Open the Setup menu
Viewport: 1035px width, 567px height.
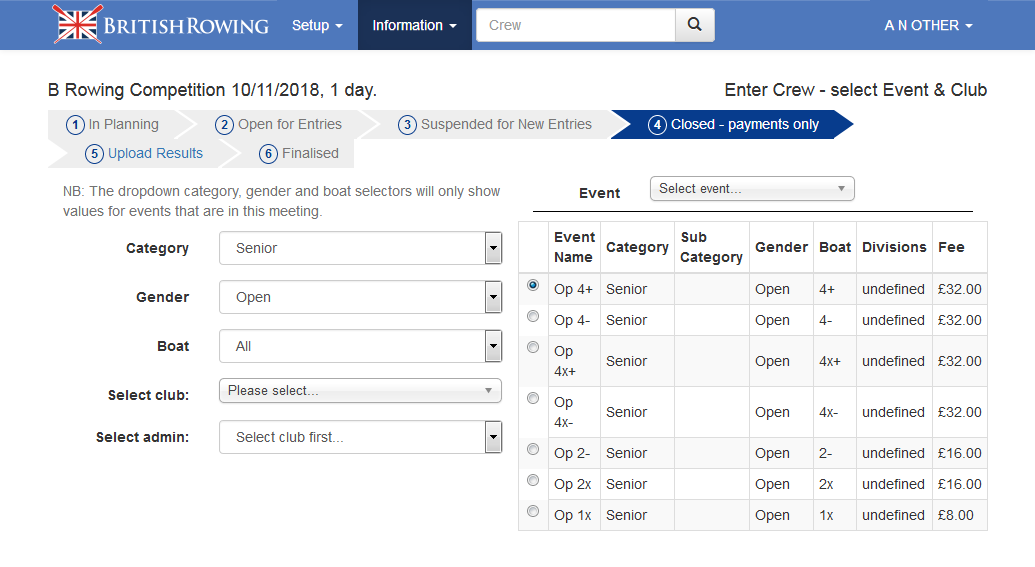[316, 25]
